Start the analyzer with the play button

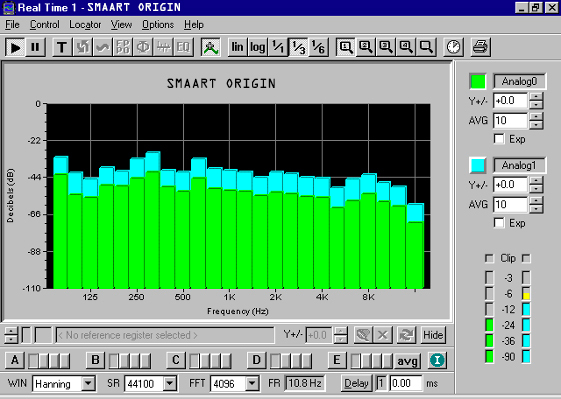pos(15,47)
